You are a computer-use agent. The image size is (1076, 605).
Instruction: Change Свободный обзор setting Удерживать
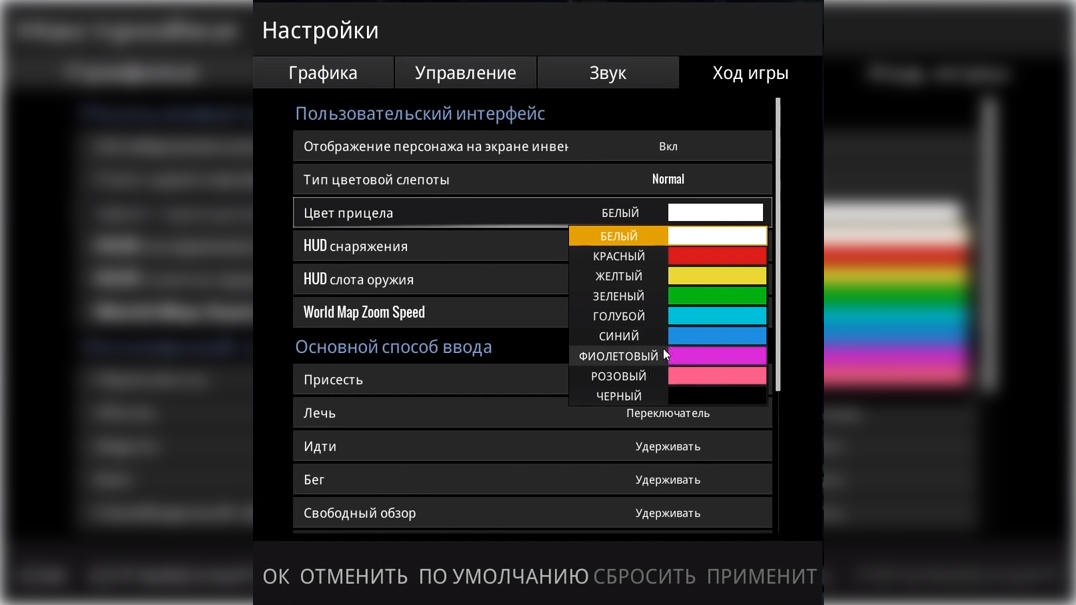click(x=668, y=513)
